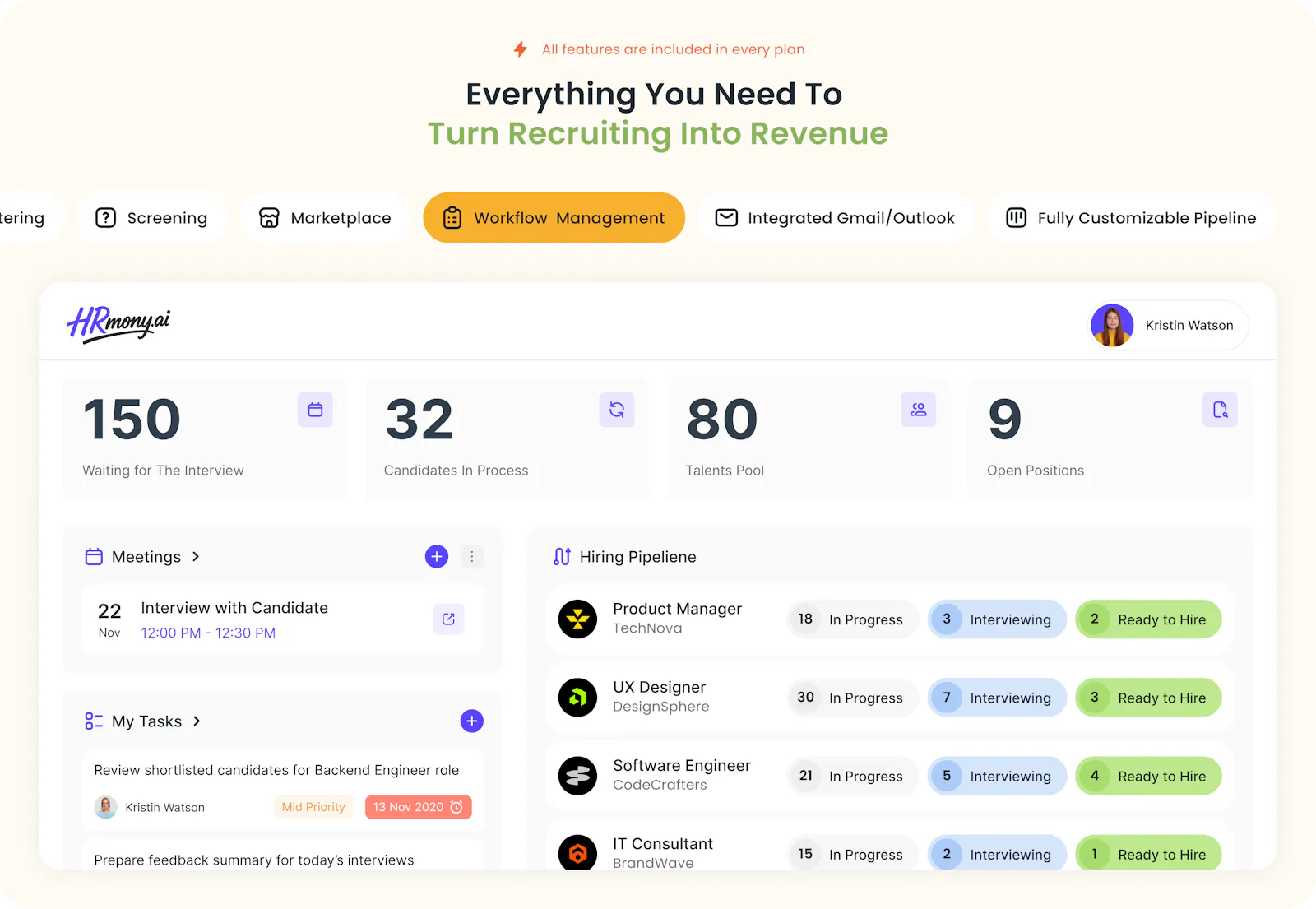Click IT Consultant's 1 Ready to Hire pill
The image size is (1316, 909).
(x=1148, y=854)
